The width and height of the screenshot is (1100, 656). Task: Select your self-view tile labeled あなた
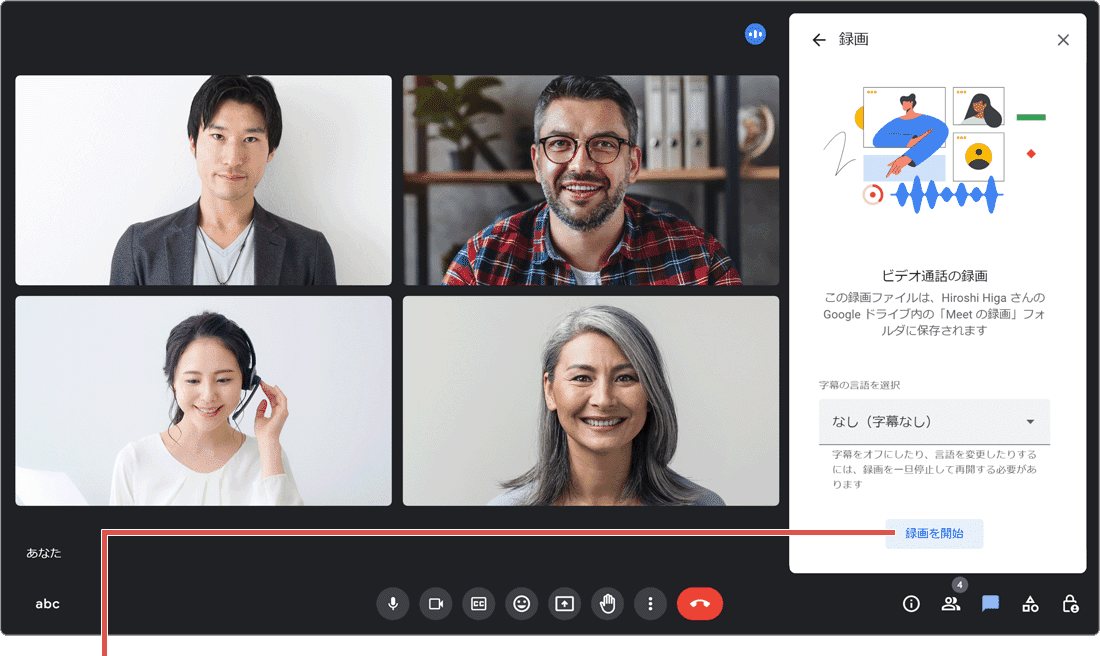pyautogui.click(x=44, y=551)
